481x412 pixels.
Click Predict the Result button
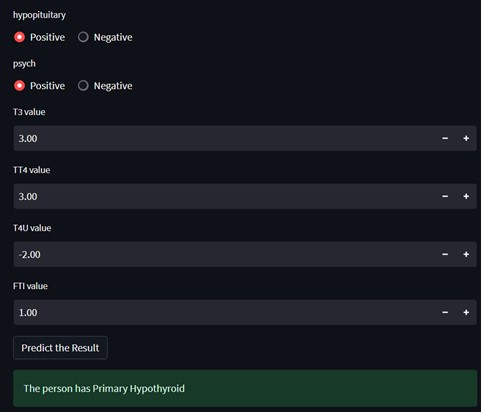(x=60, y=348)
